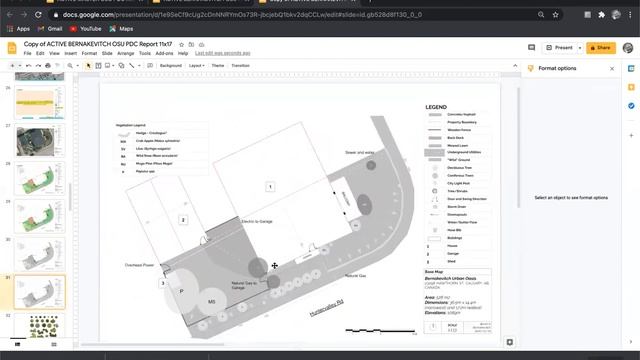Viewport: 640px width, 360px height.
Task: Click the Present button
Action: tap(559, 48)
